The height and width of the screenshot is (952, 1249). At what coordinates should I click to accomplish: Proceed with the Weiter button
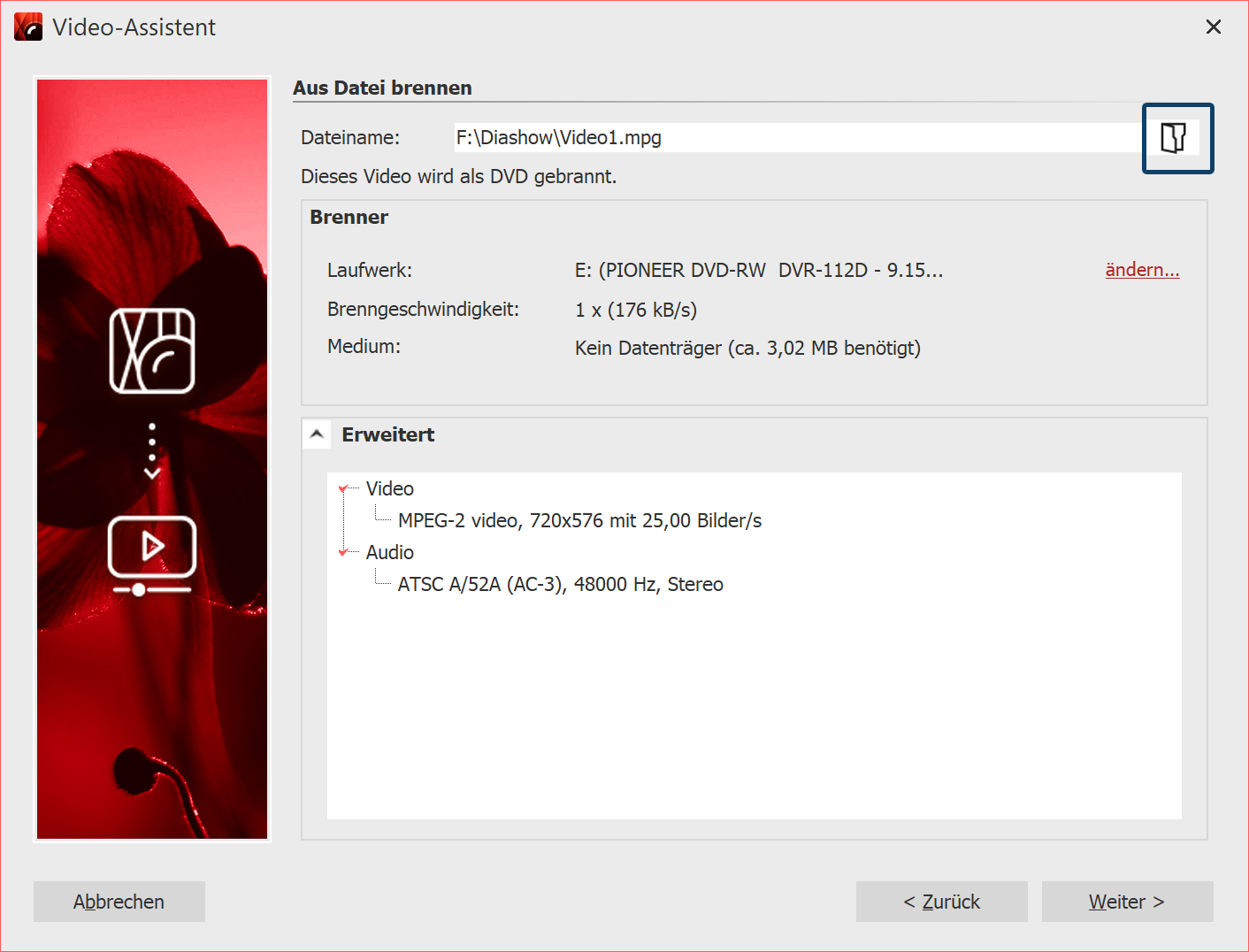point(1128,902)
